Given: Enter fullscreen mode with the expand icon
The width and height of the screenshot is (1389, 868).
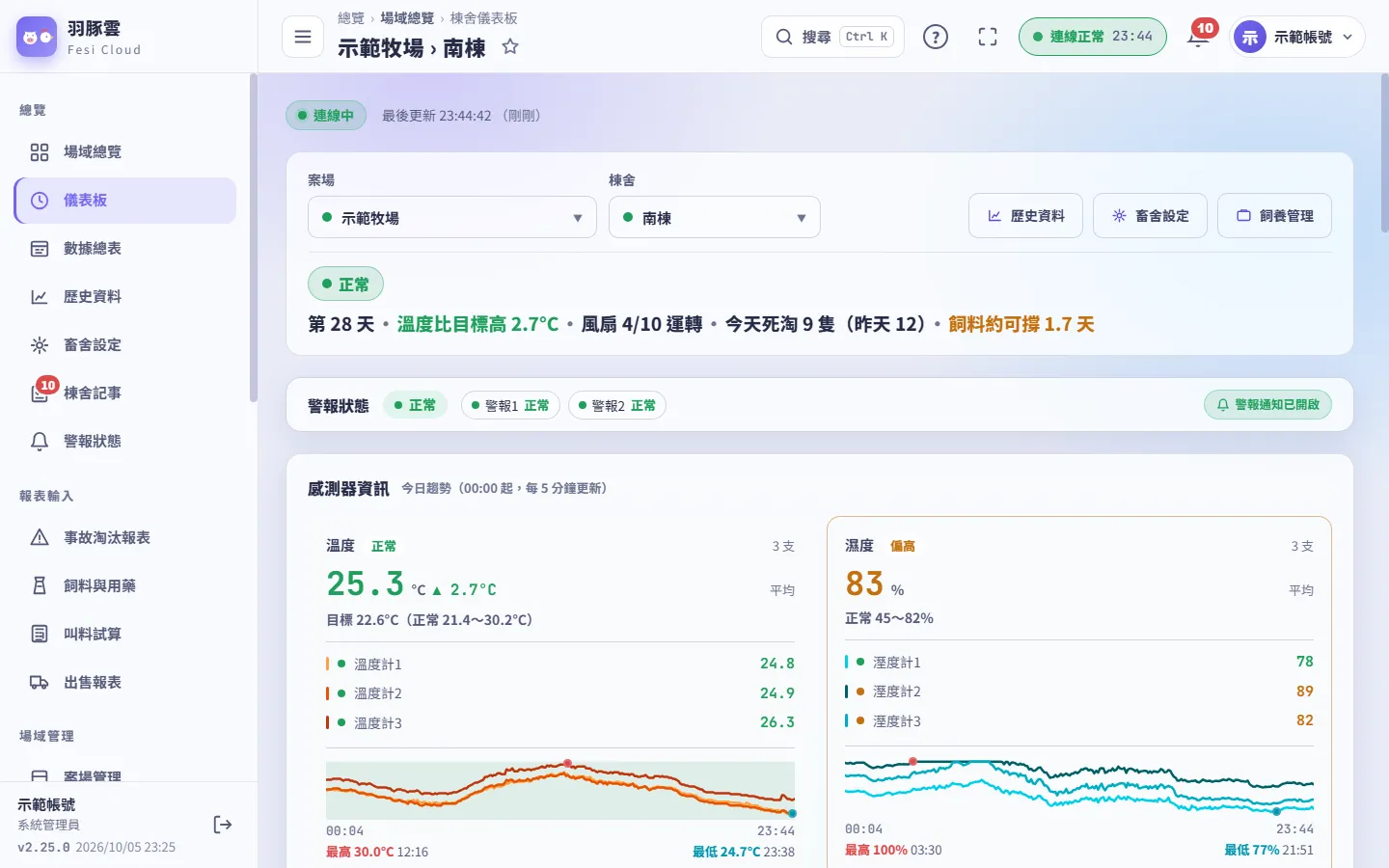Looking at the screenshot, I should [x=988, y=37].
